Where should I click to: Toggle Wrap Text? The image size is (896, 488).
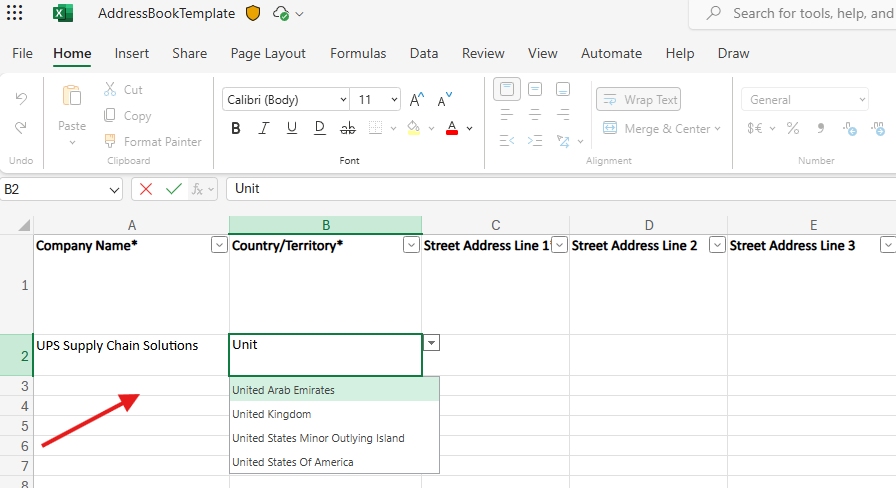click(639, 99)
